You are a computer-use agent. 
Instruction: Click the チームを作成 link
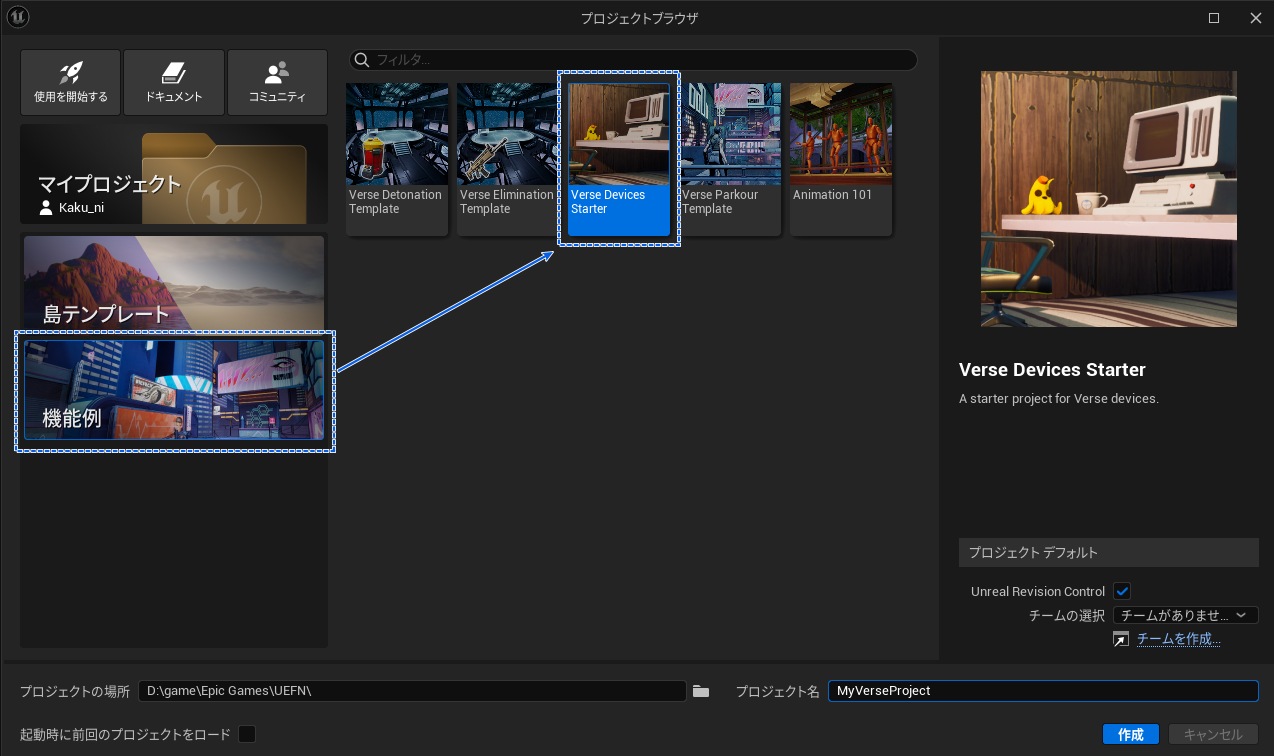pyautogui.click(x=1178, y=638)
